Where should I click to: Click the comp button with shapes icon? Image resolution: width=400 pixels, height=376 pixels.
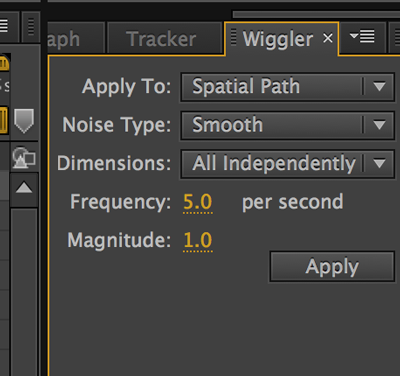pos(24,157)
